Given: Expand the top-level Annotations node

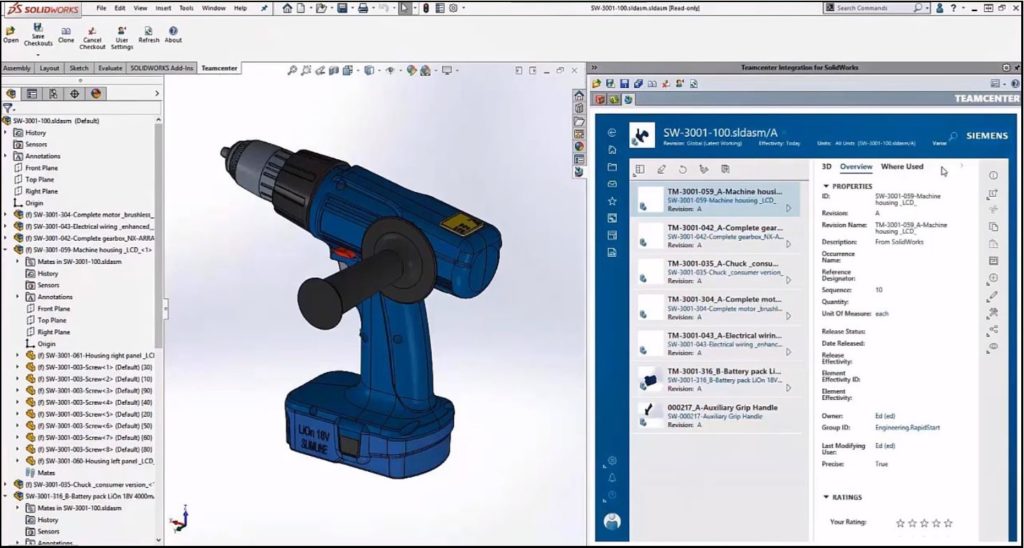Looking at the screenshot, I should click(5, 156).
